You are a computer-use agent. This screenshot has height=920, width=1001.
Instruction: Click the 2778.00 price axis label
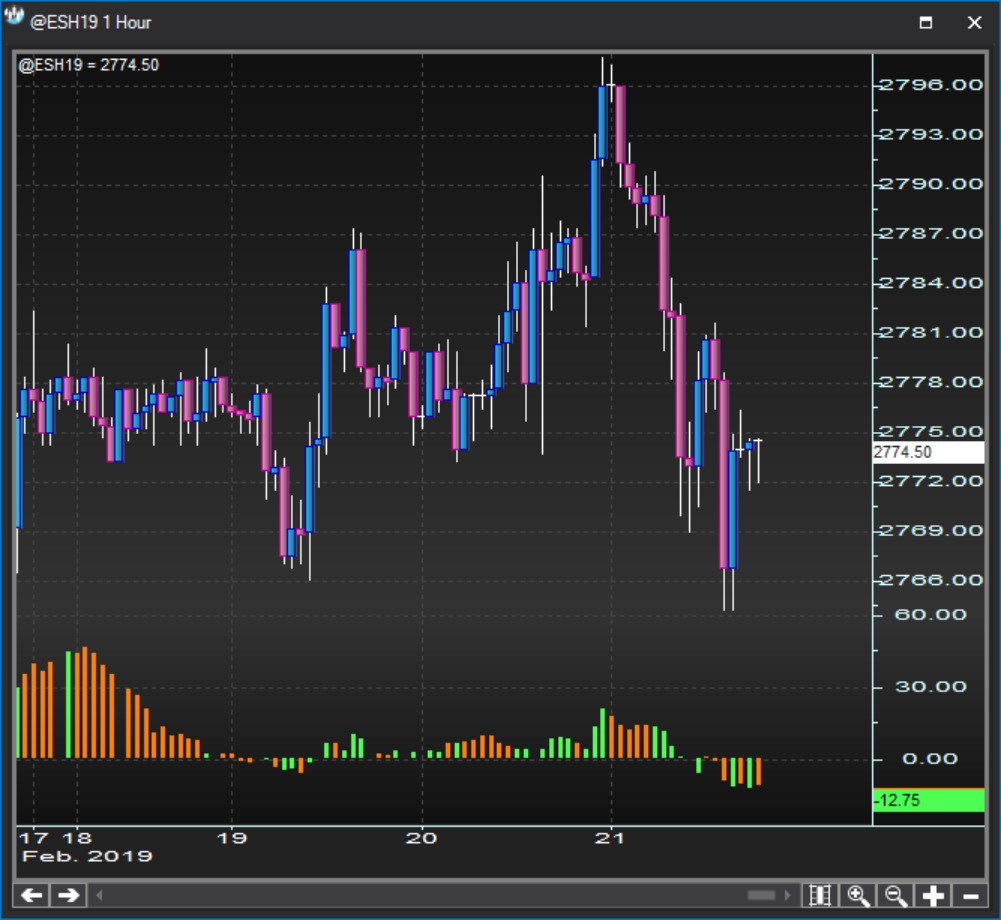click(x=931, y=382)
